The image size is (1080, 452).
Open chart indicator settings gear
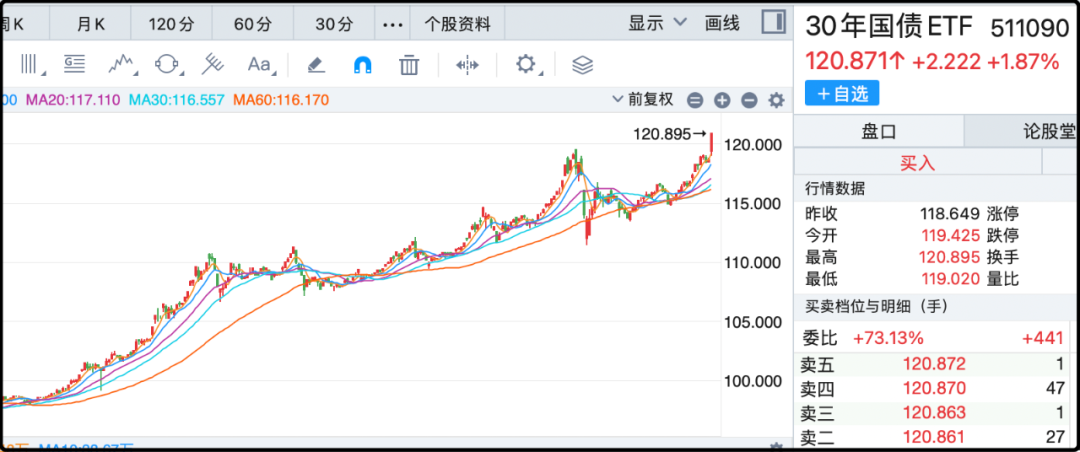point(776,100)
